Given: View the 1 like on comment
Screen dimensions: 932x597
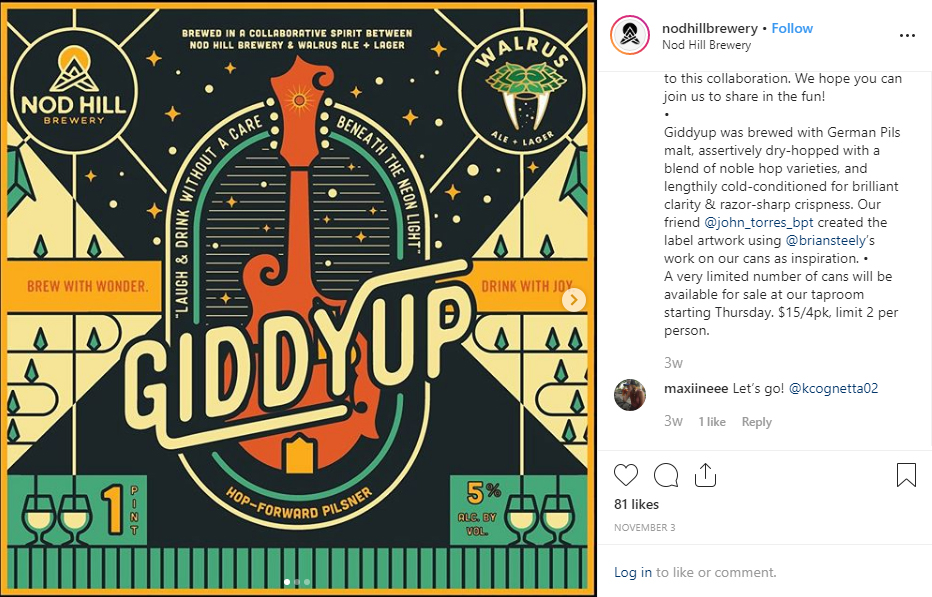Looking at the screenshot, I should tap(711, 422).
